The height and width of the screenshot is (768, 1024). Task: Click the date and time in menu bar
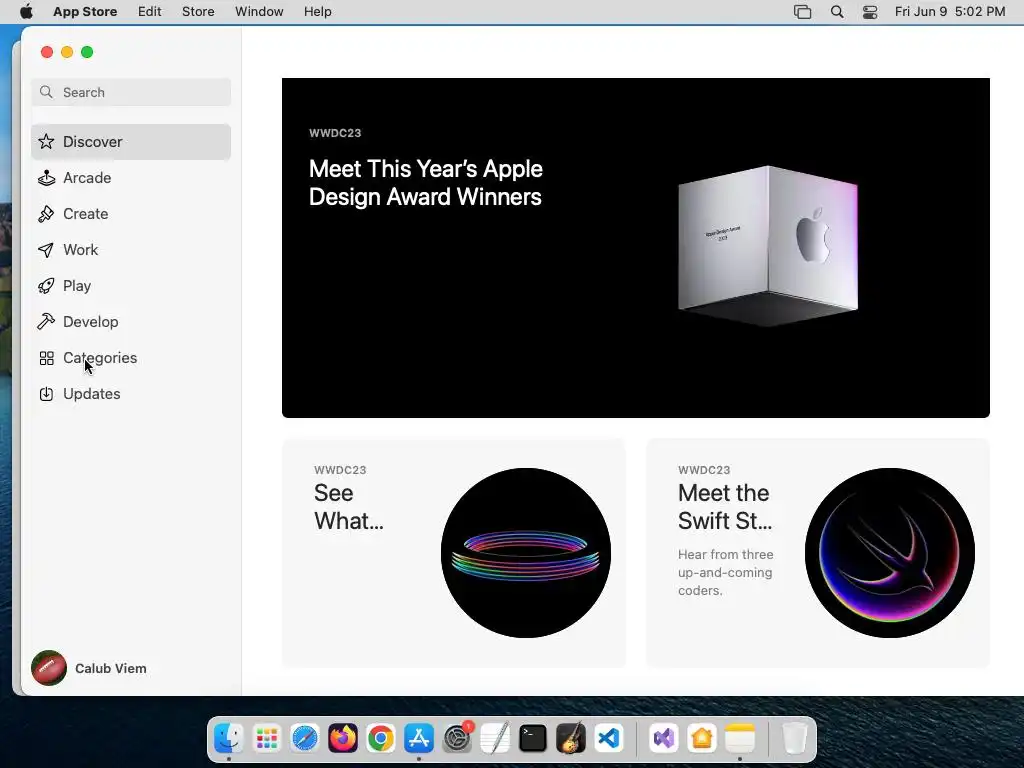tap(950, 12)
